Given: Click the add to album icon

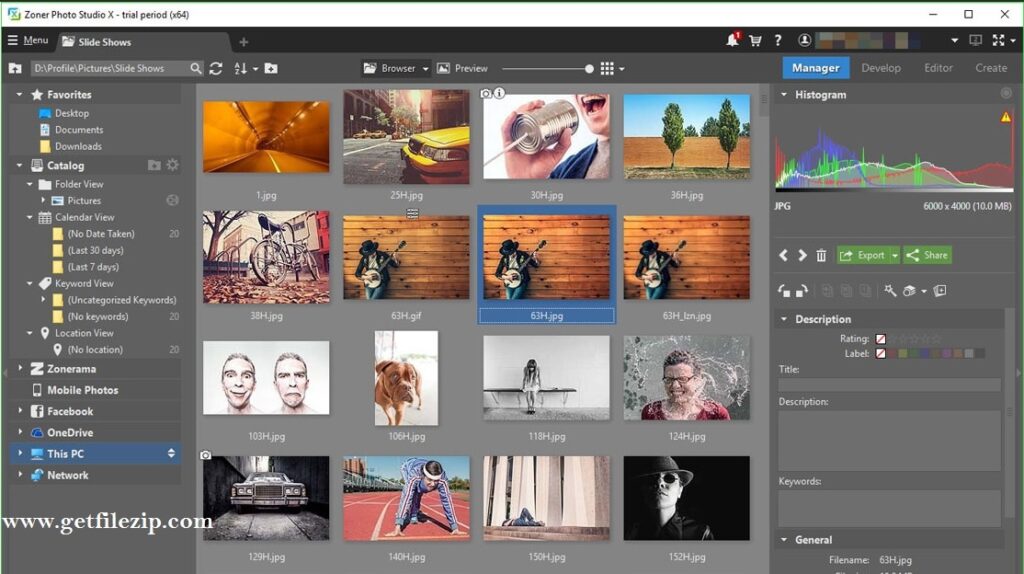Looking at the screenshot, I should pyautogui.click(x=940, y=291).
